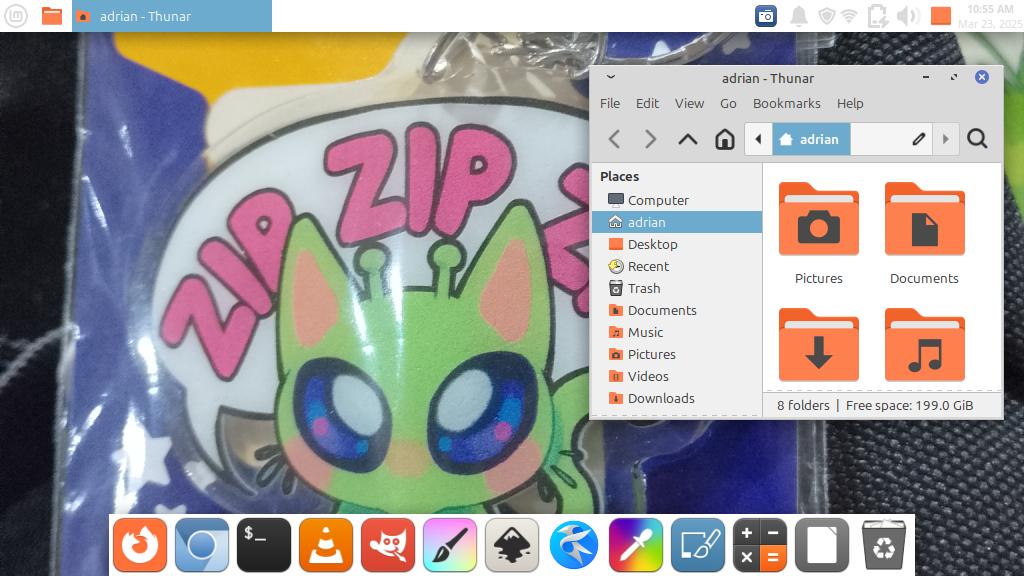Navigate back with the left arrow
Viewport: 1024px width, 576px height.
coord(615,140)
